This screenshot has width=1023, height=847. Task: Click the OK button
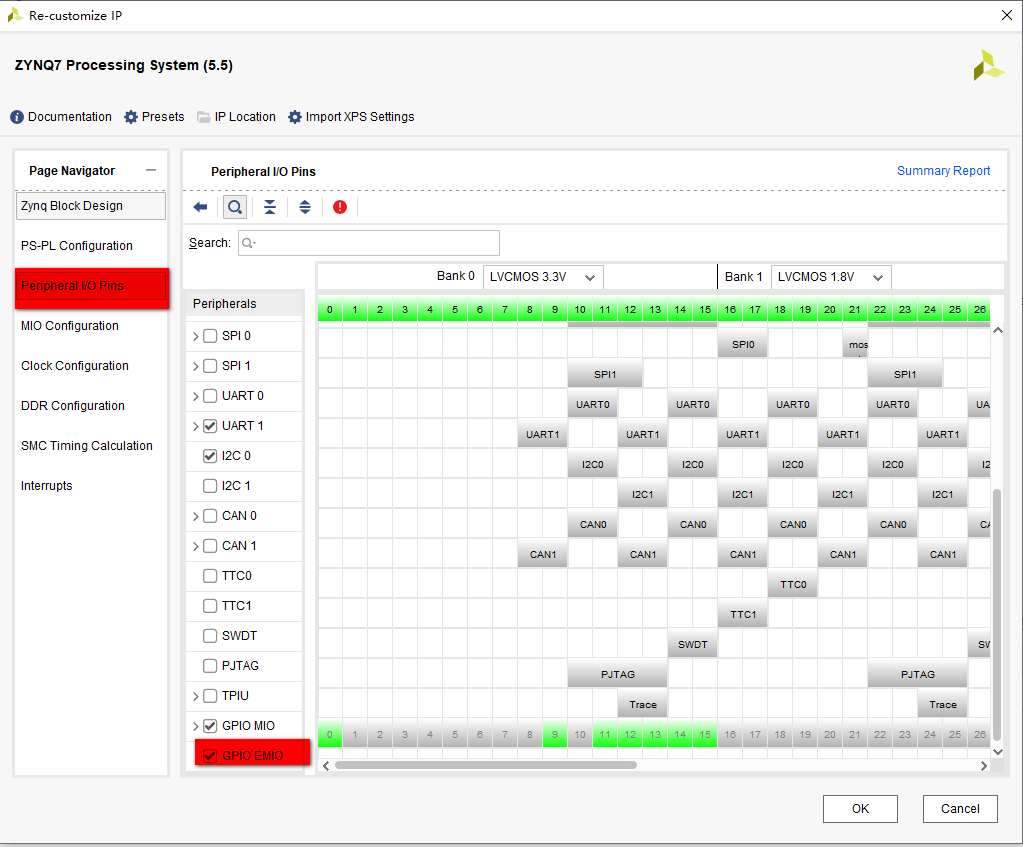(860, 808)
